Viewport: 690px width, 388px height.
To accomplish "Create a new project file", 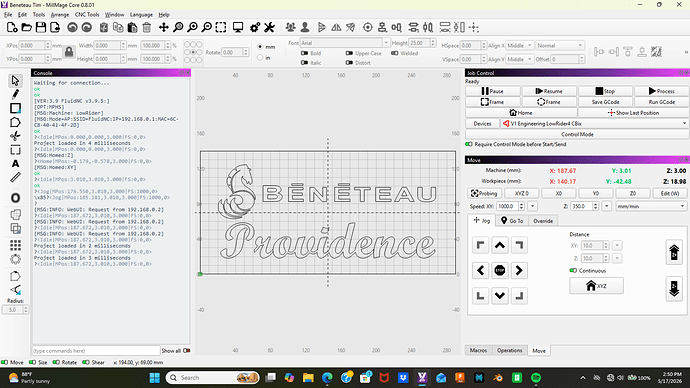I will point(12,27).
